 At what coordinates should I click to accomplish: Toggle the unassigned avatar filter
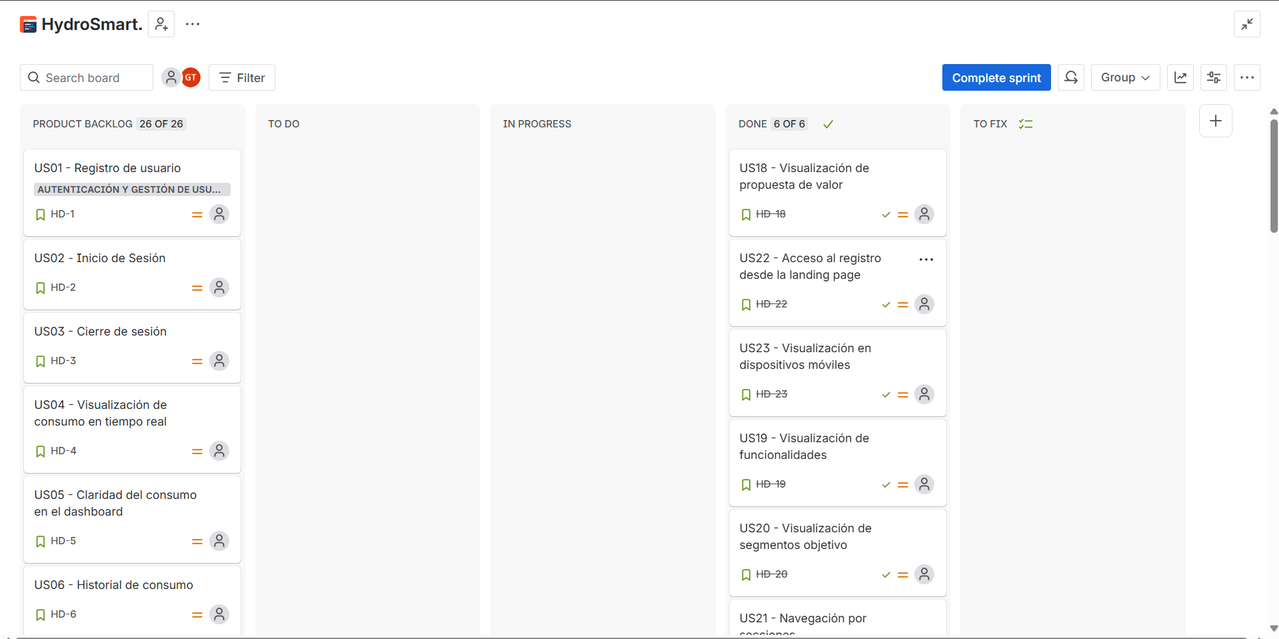pyautogui.click(x=171, y=77)
